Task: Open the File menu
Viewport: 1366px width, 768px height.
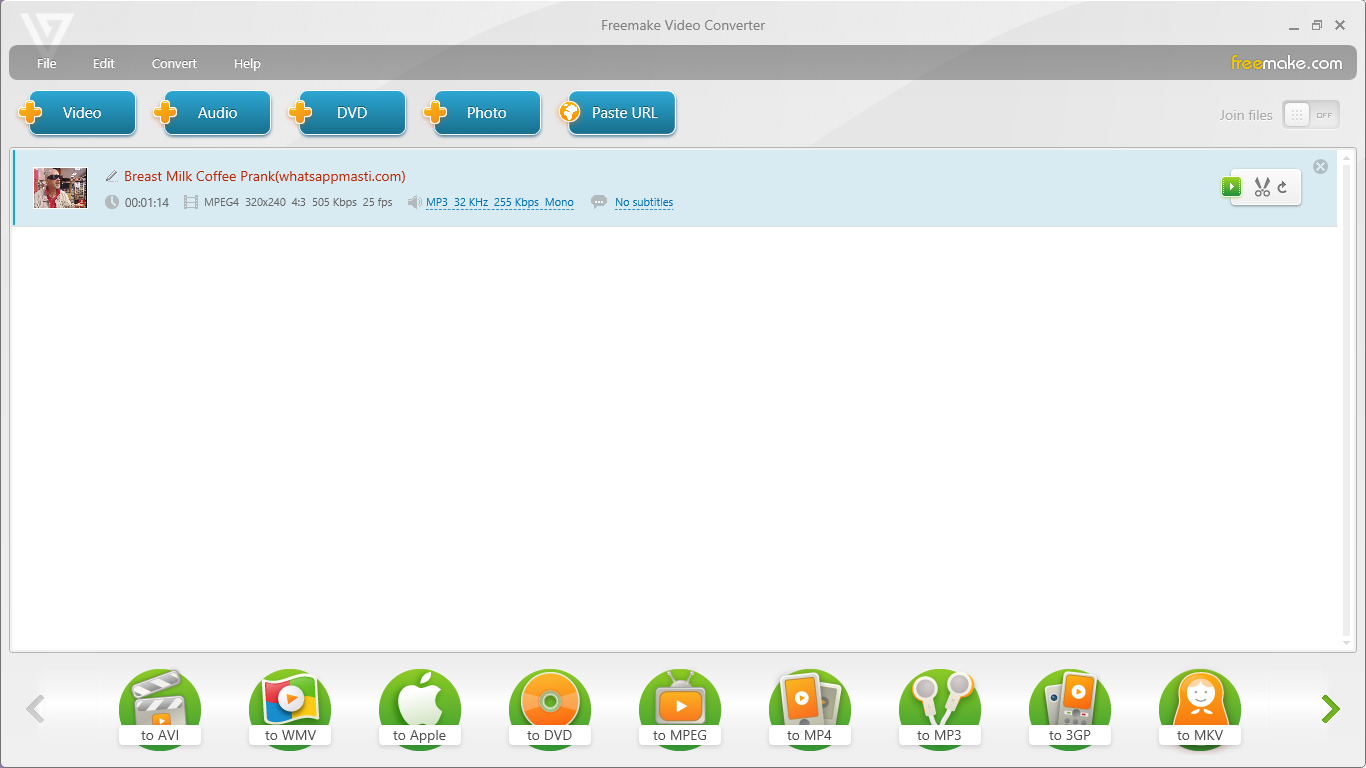Action: coord(47,63)
